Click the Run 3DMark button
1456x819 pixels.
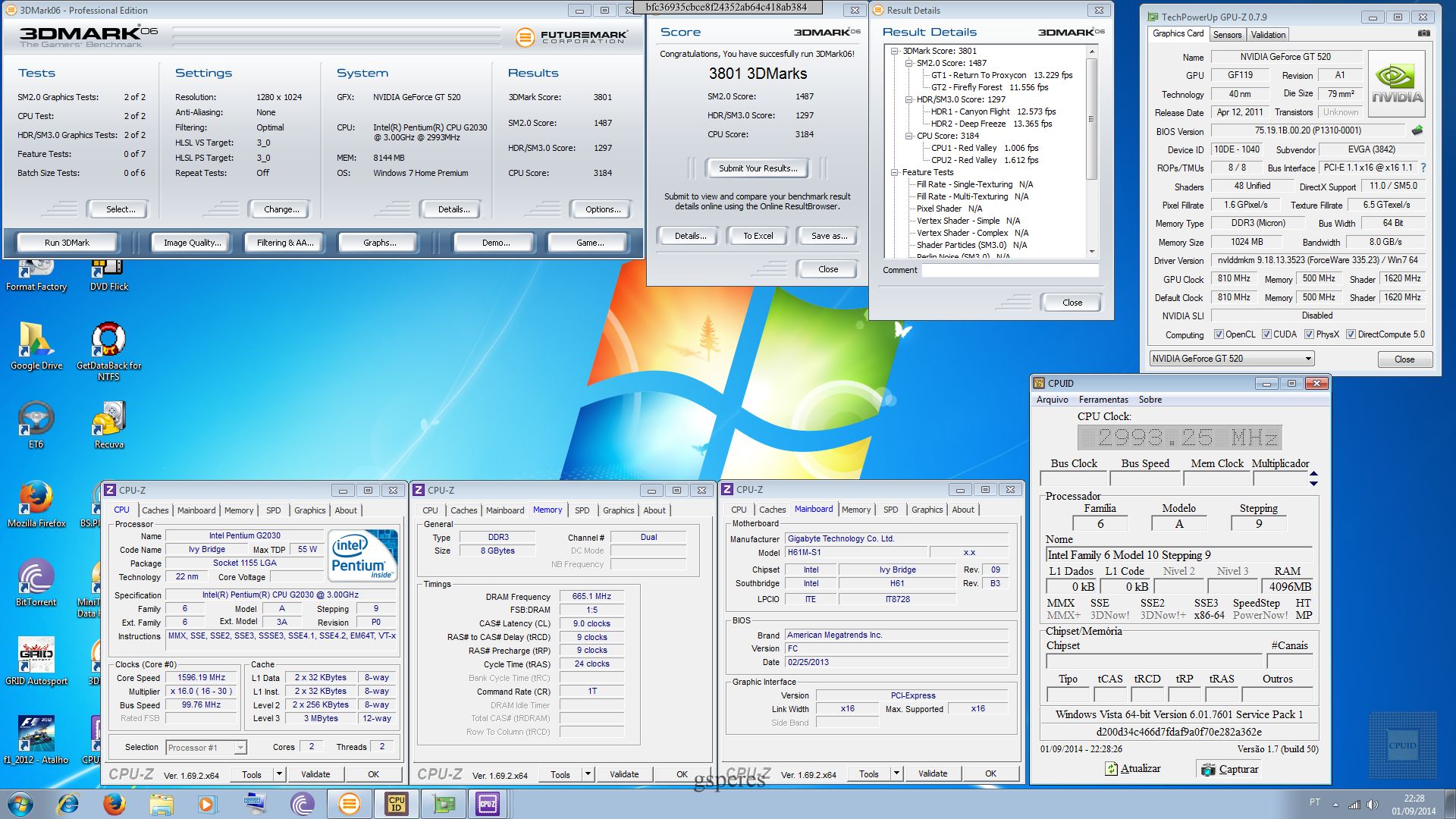point(67,243)
